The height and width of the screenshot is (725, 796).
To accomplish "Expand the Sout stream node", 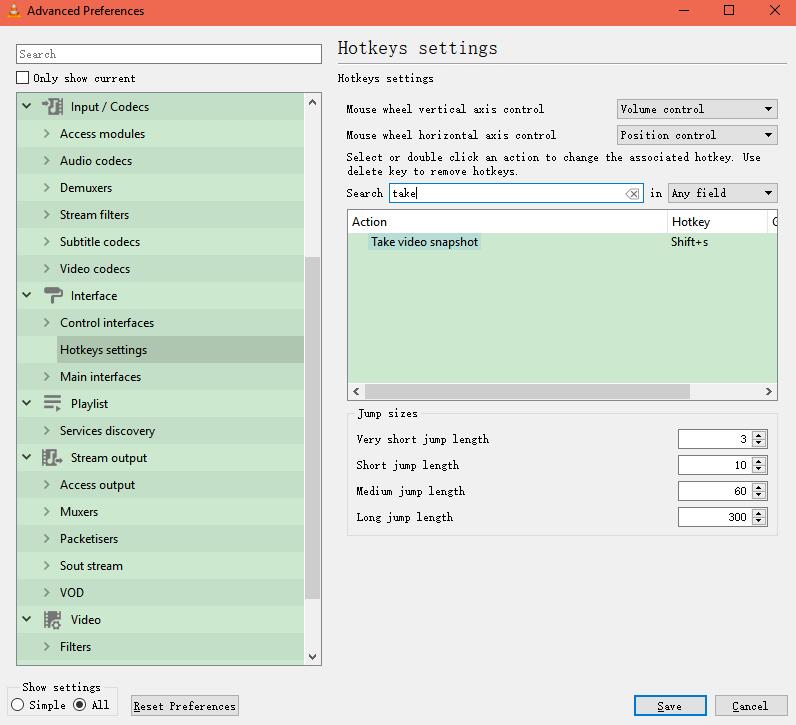I will (x=47, y=565).
